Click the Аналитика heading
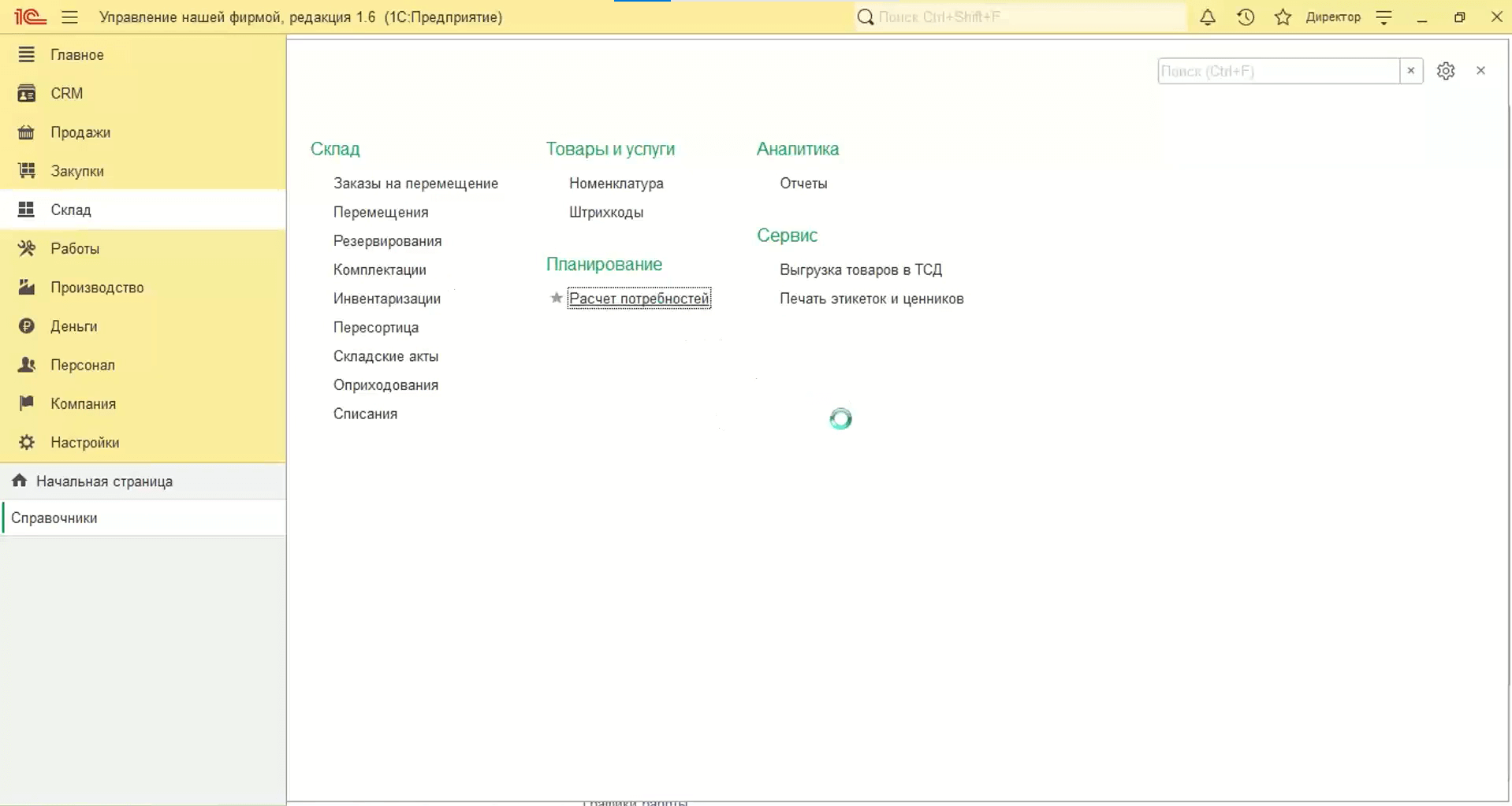 tap(798, 148)
